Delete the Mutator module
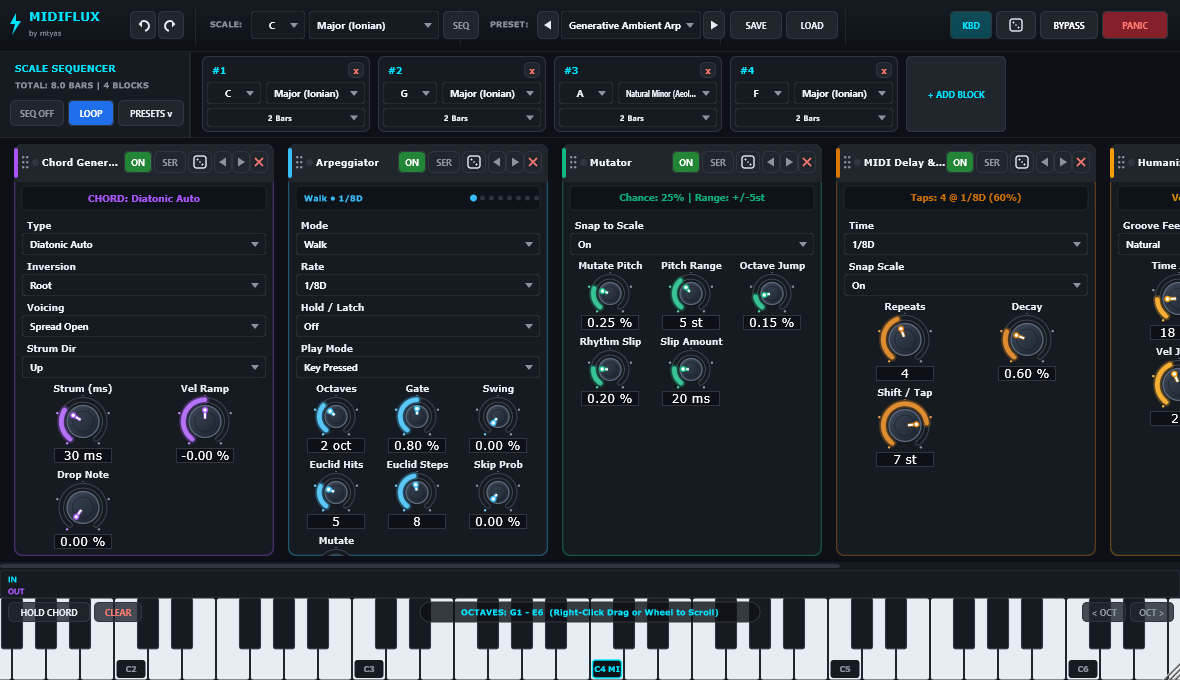1180x680 pixels. click(807, 162)
